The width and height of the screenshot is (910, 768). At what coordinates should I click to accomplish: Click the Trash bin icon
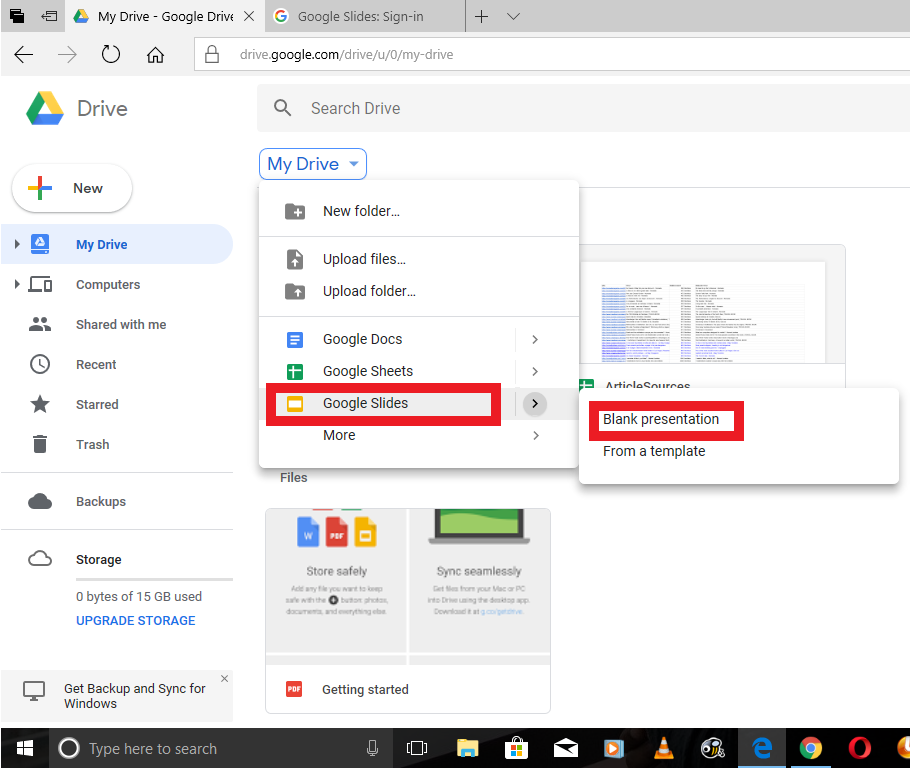(x=40, y=444)
